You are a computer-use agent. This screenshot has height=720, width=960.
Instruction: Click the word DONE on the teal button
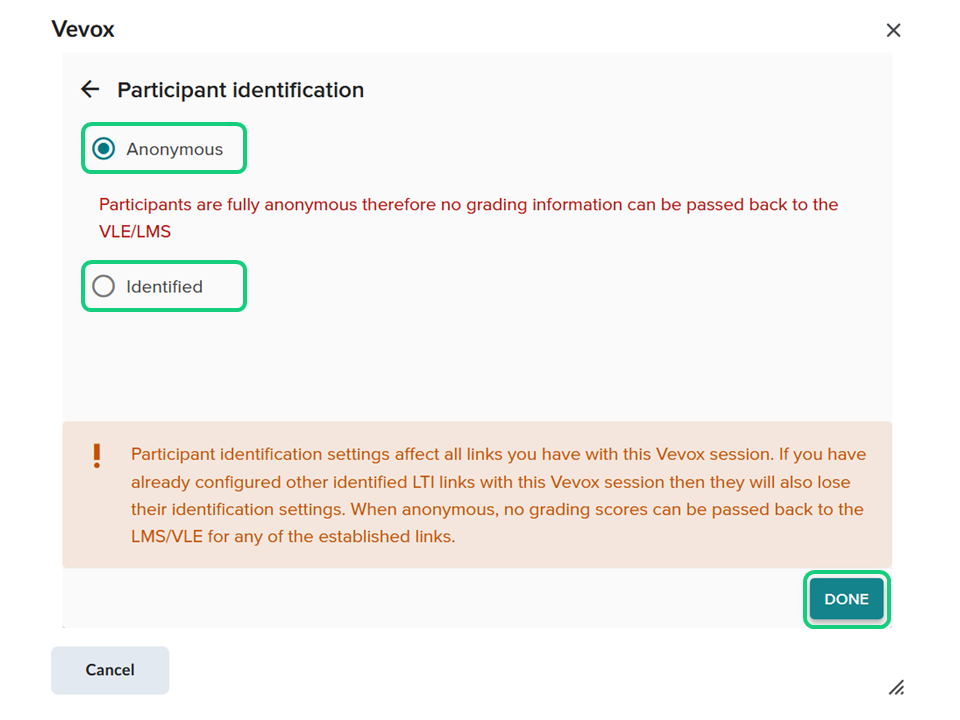tap(846, 600)
